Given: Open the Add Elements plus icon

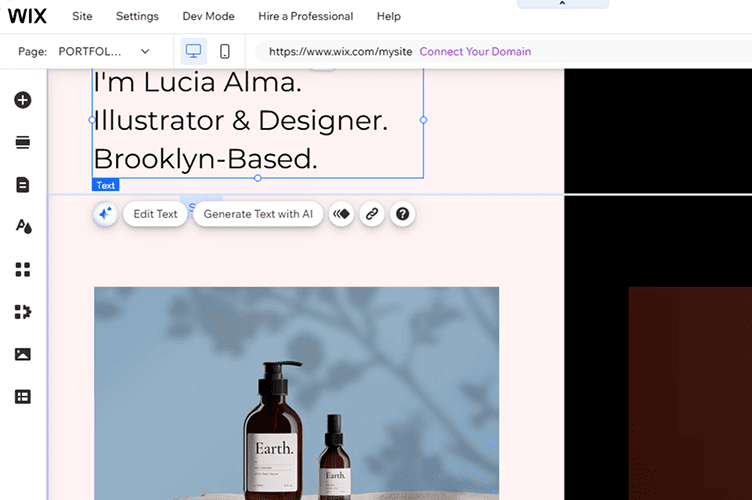Looking at the screenshot, I should 22,100.
